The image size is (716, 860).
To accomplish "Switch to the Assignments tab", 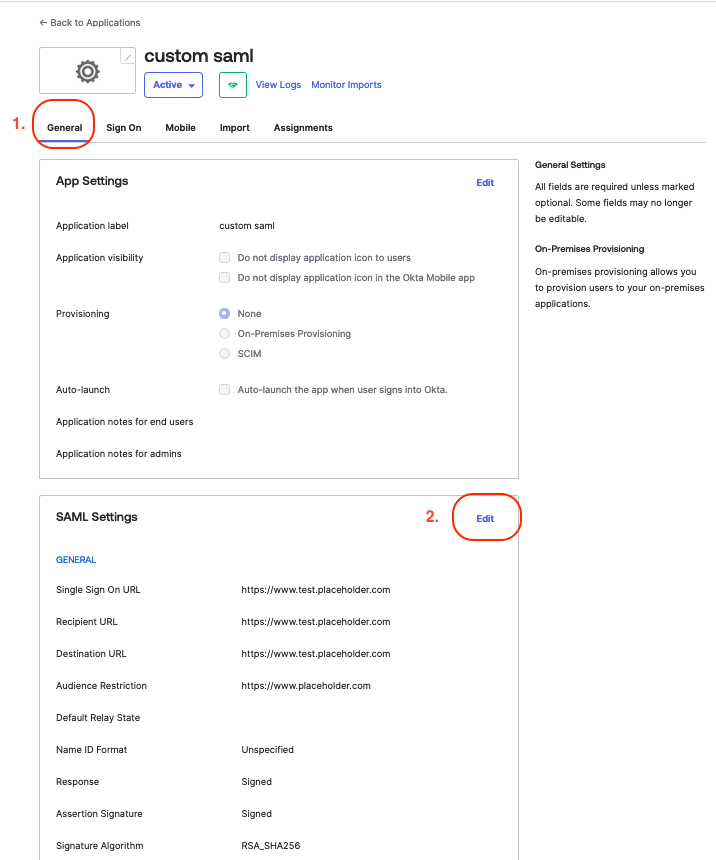I will (x=303, y=128).
